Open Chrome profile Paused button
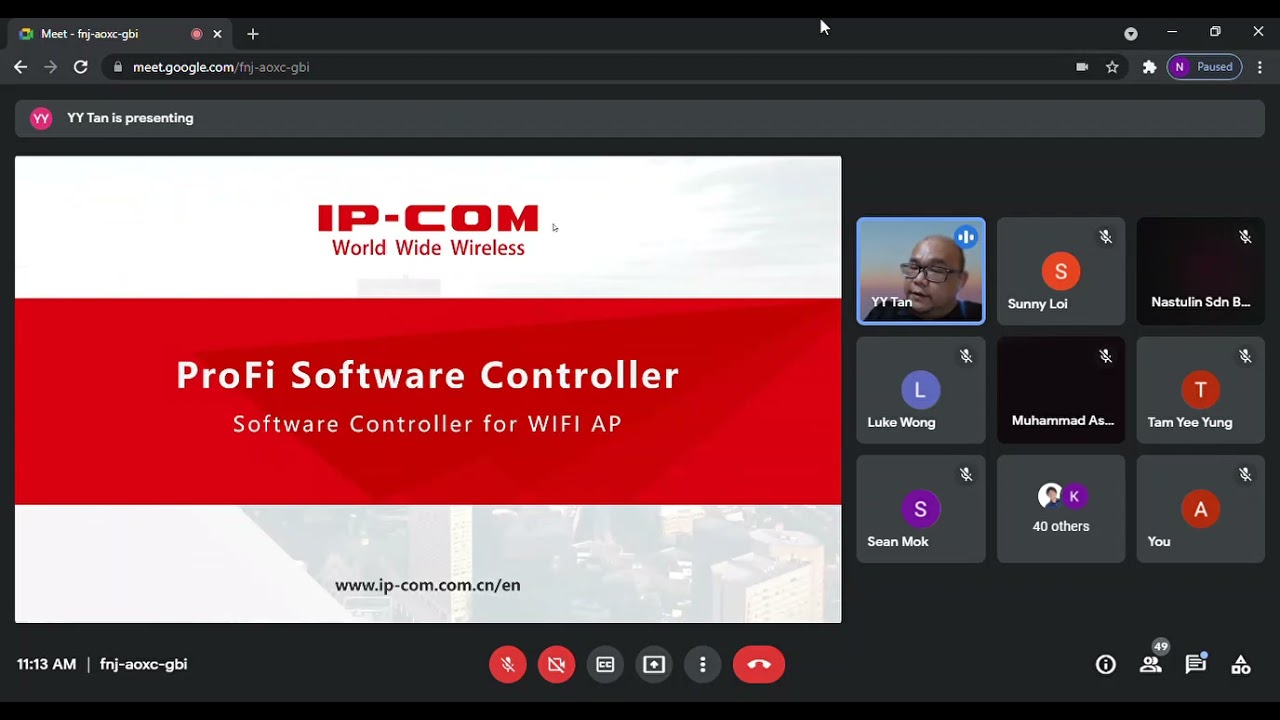 tap(1204, 67)
